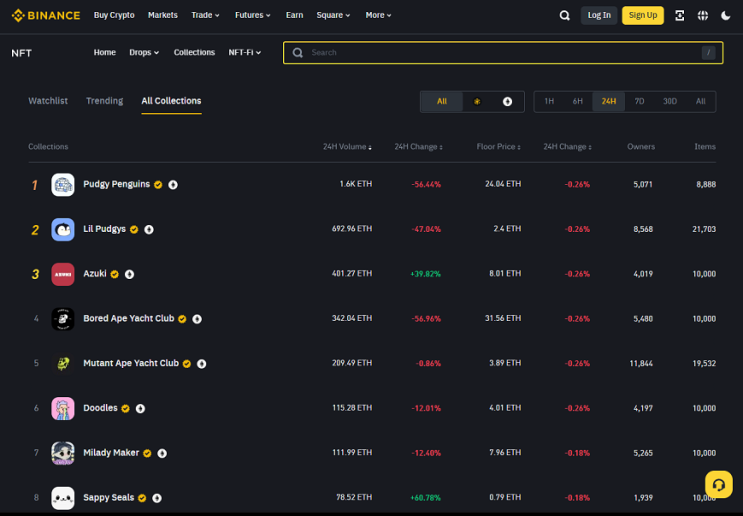
Task: Click the Log In button
Action: (x=599, y=16)
